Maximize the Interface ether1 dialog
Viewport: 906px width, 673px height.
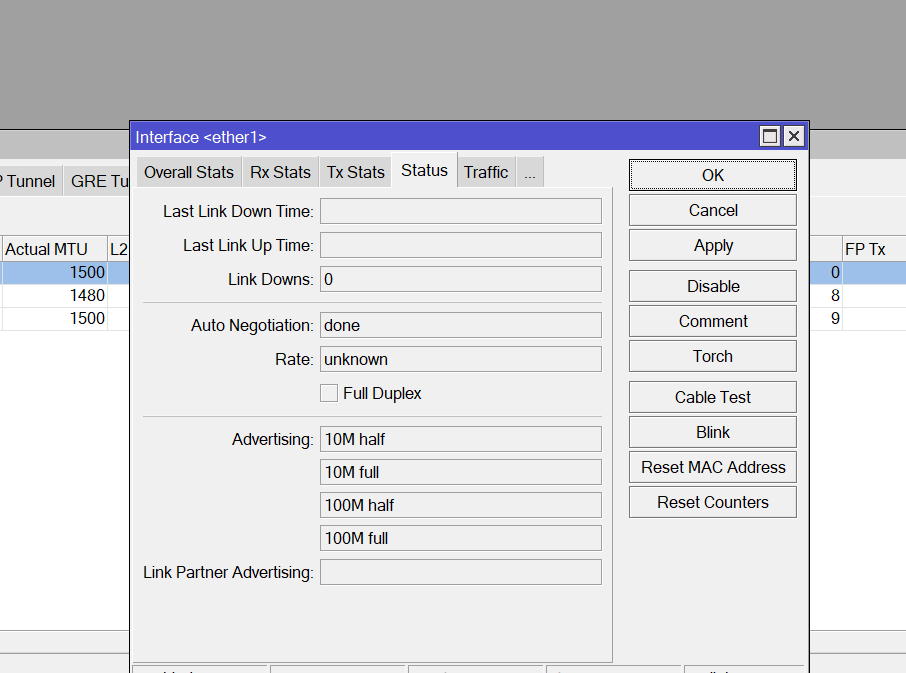pos(770,137)
